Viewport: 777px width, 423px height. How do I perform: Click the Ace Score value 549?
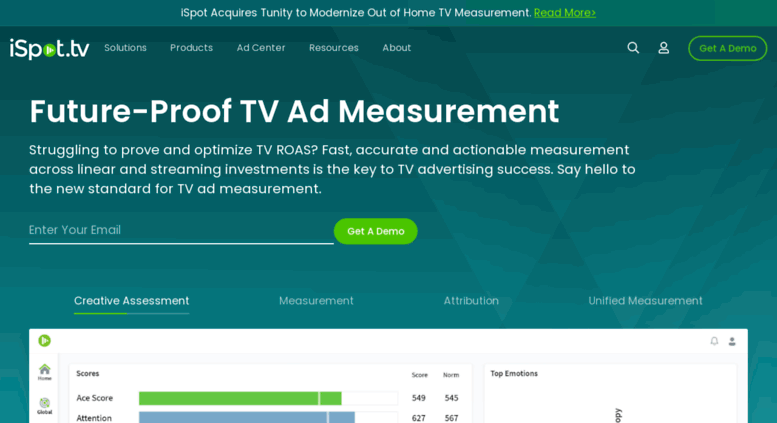[x=419, y=398]
